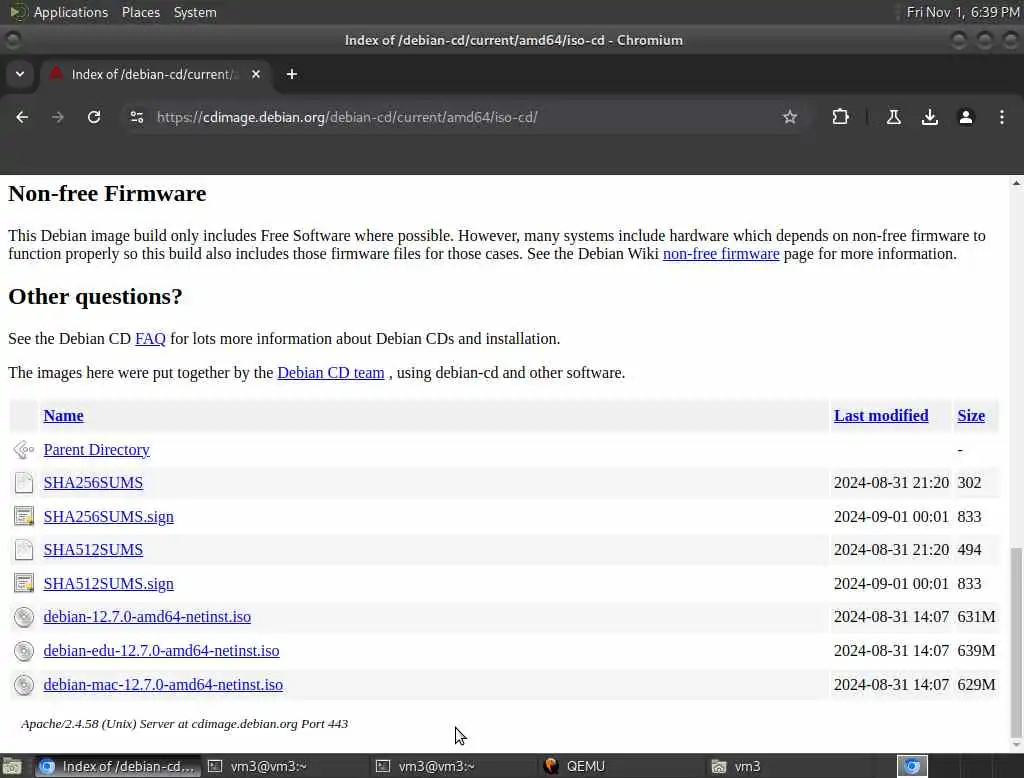Click the clock showing Fri Nov 1
1024x778 pixels.
click(x=963, y=12)
